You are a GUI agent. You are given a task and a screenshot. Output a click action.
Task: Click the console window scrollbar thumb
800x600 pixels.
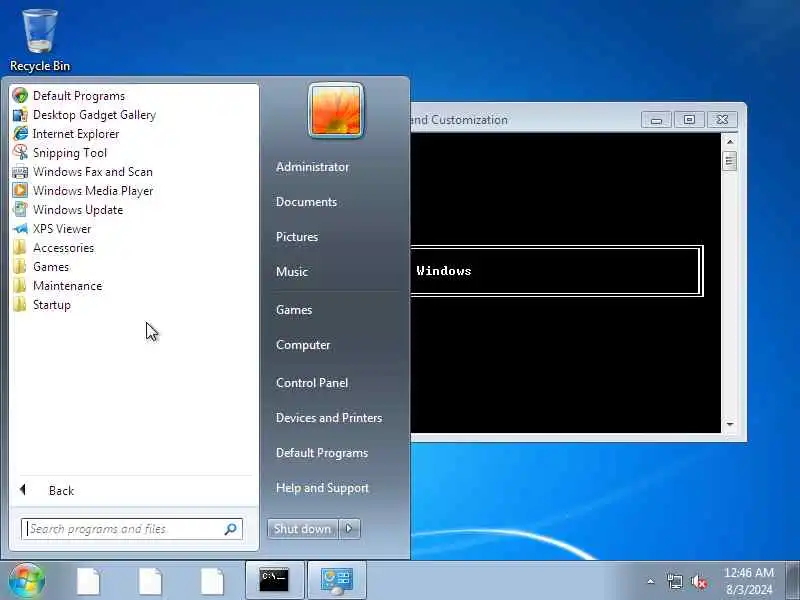click(x=730, y=161)
